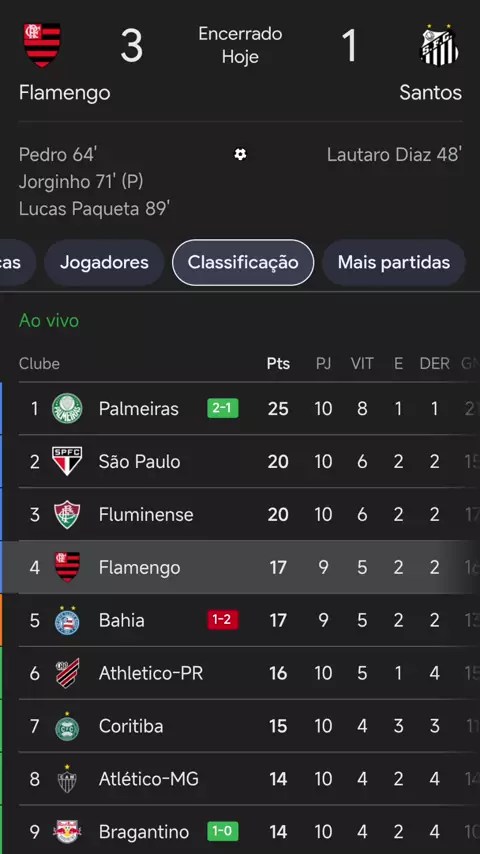This screenshot has width=480, height=854.
Task: Tap the Athletico-PR club logo
Action: (67, 673)
